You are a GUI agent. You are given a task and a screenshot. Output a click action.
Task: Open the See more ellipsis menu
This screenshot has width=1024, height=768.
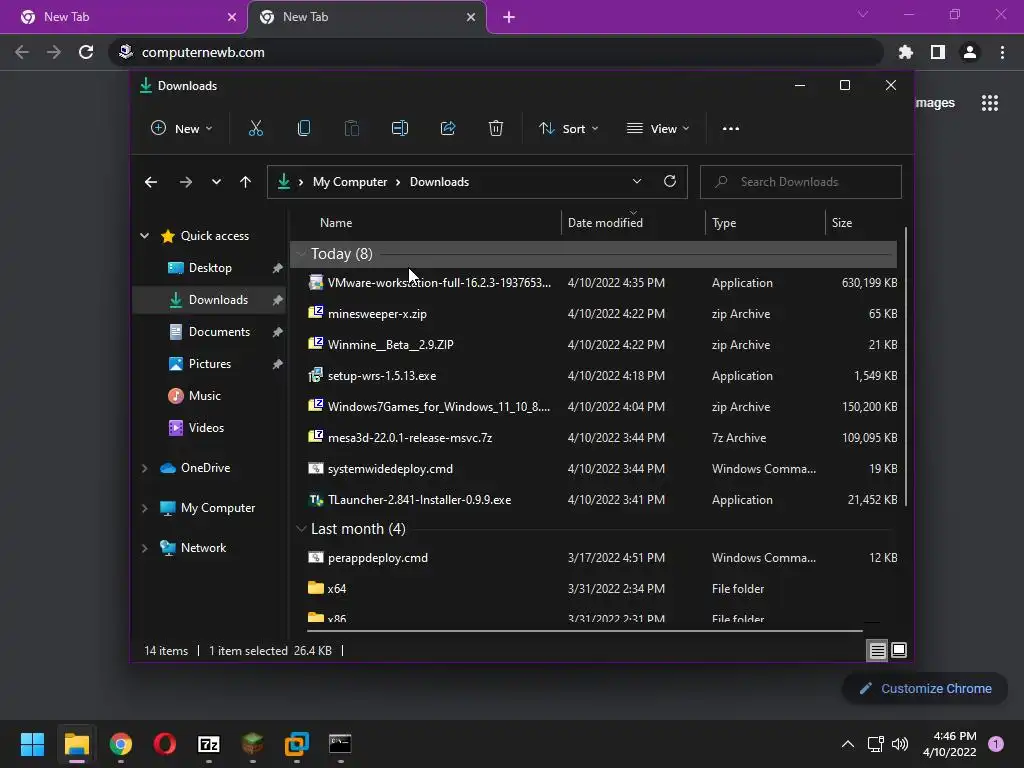[x=731, y=129]
